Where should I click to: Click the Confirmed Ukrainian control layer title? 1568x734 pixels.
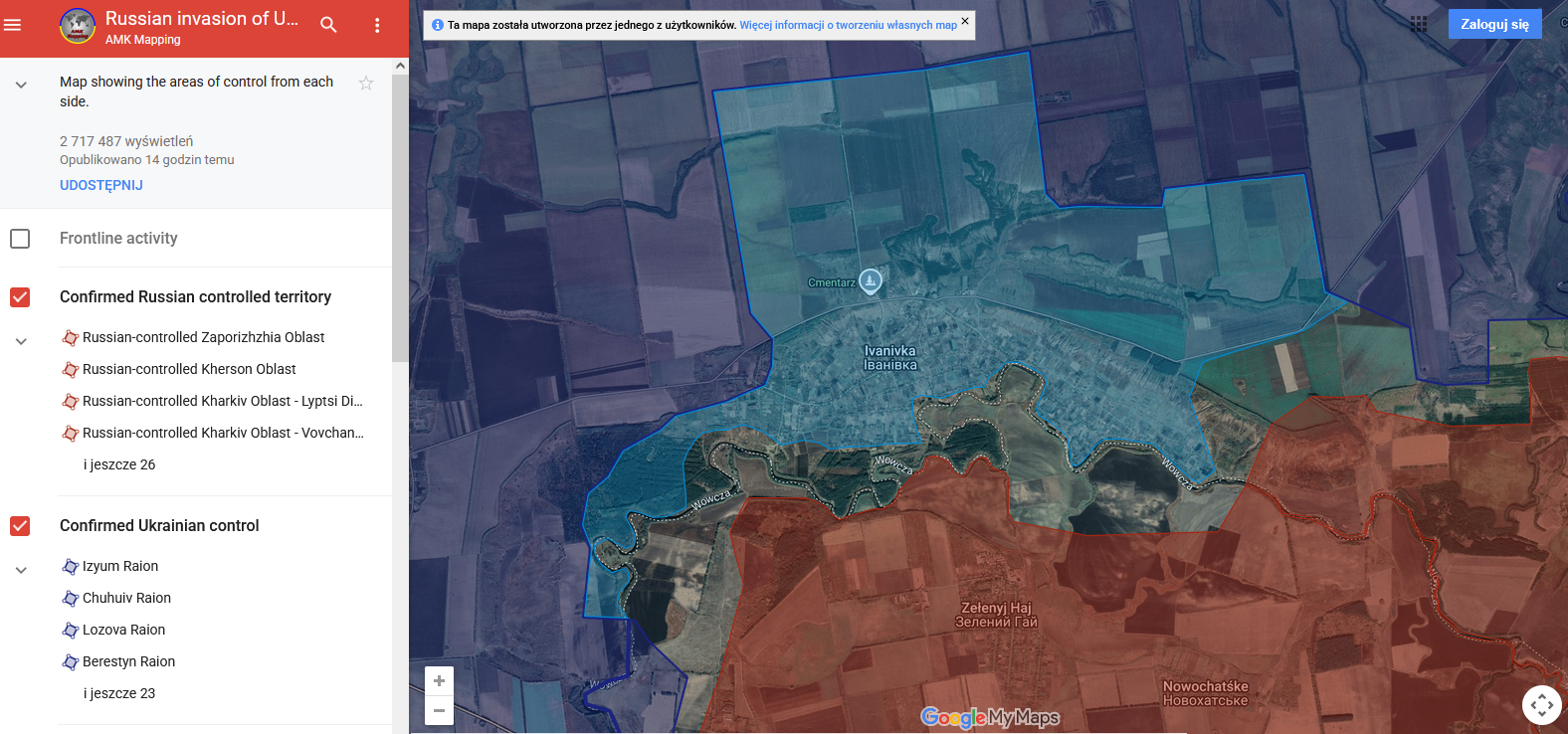click(x=159, y=525)
